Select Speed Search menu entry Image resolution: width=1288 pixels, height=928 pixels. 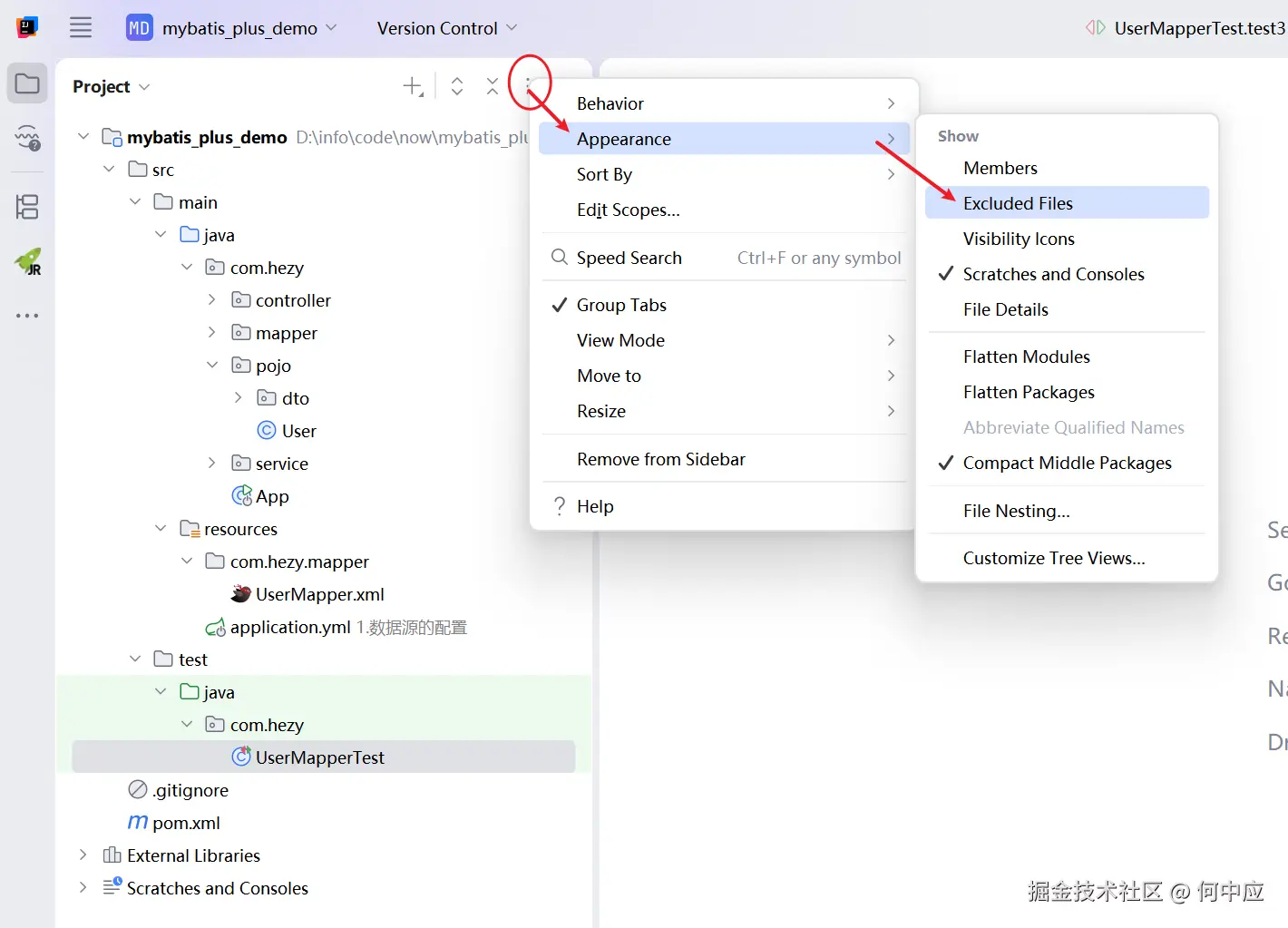pos(723,258)
